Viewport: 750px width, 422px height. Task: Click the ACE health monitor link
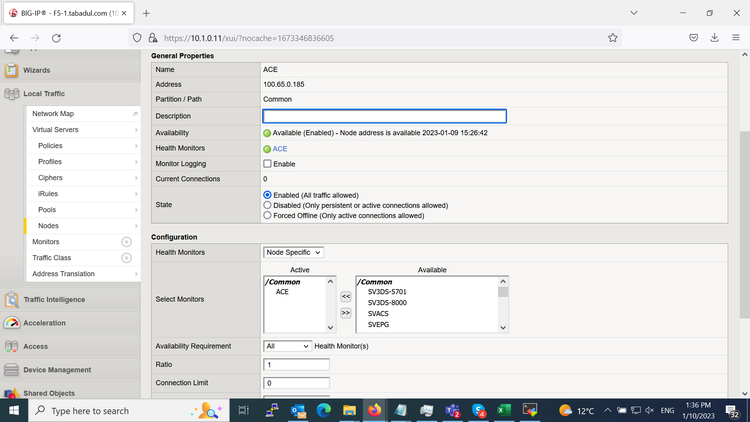click(x=280, y=148)
